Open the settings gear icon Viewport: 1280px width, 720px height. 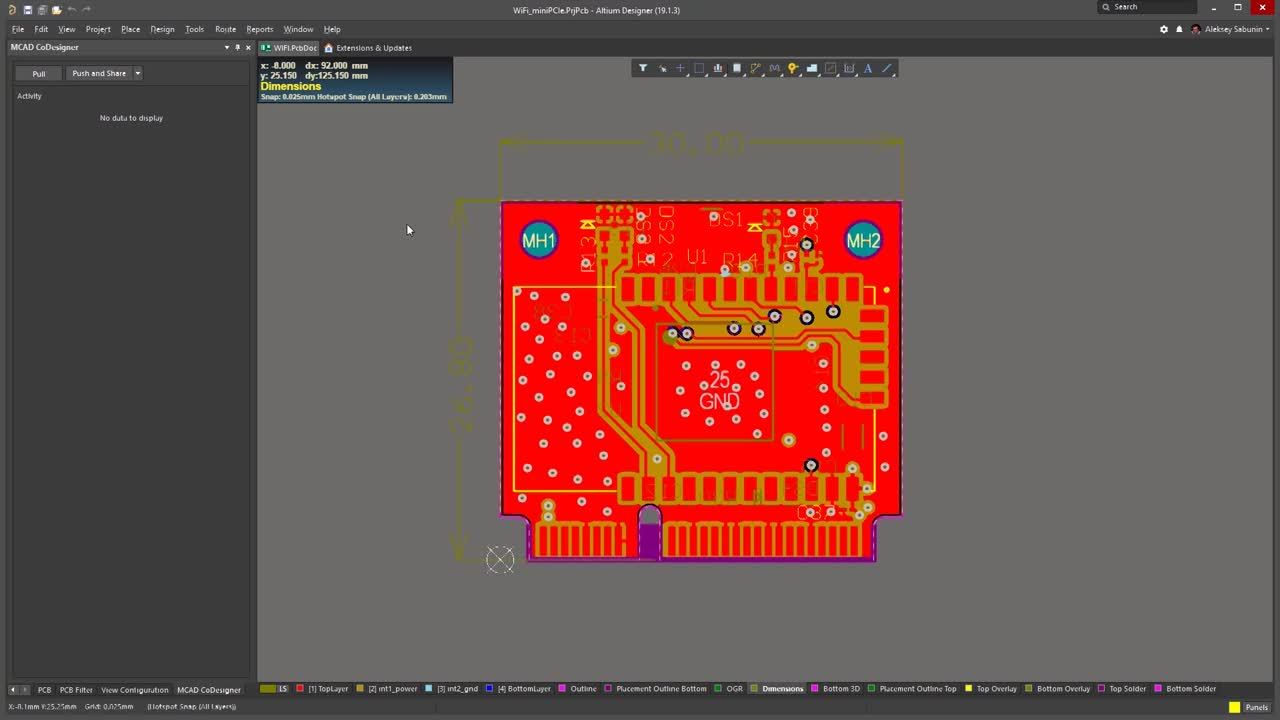[x=1163, y=29]
